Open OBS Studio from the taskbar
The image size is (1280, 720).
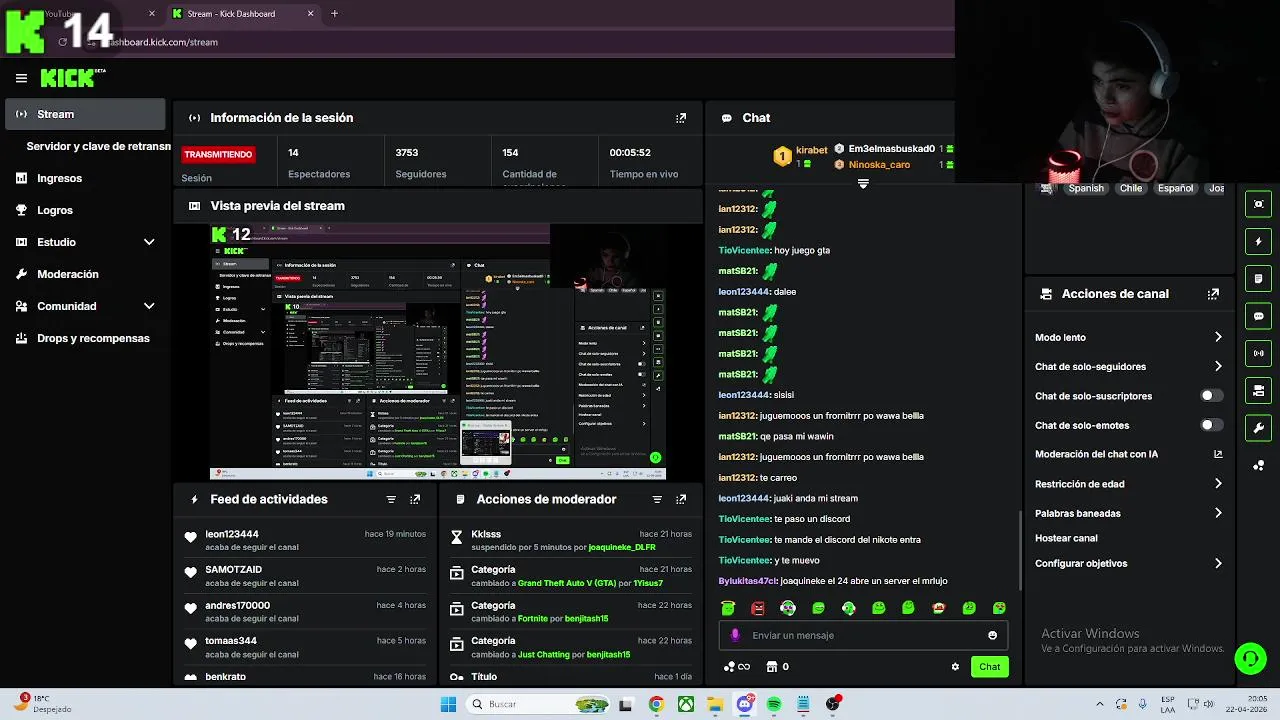832,704
